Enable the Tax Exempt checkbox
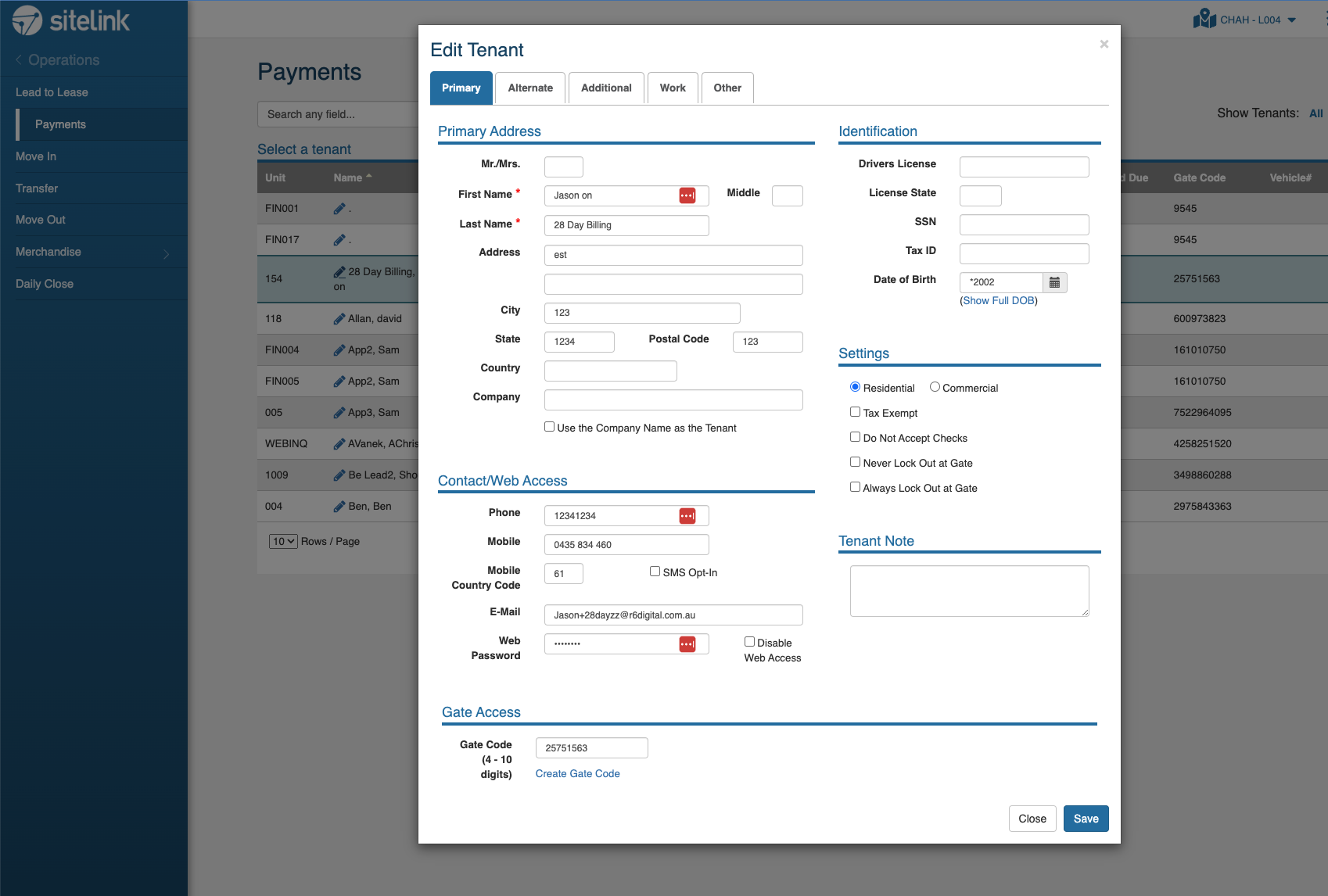Image resolution: width=1328 pixels, height=896 pixels. click(855, 412)
